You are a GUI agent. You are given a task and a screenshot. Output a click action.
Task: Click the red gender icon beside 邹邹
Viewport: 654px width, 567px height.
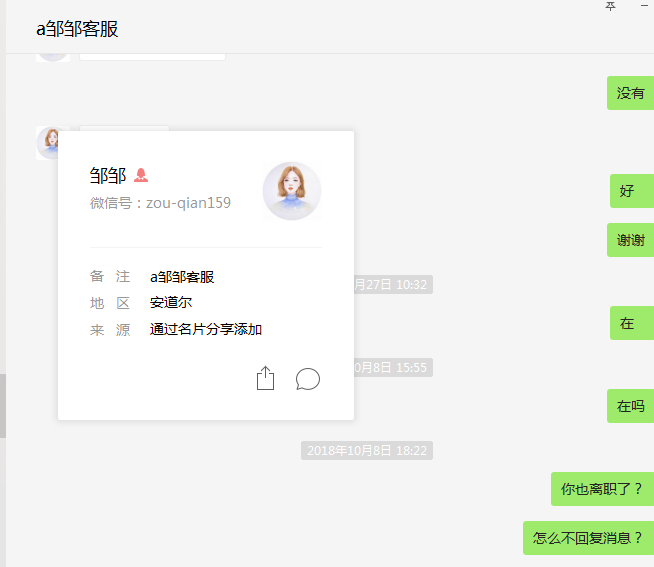(141, 175)
